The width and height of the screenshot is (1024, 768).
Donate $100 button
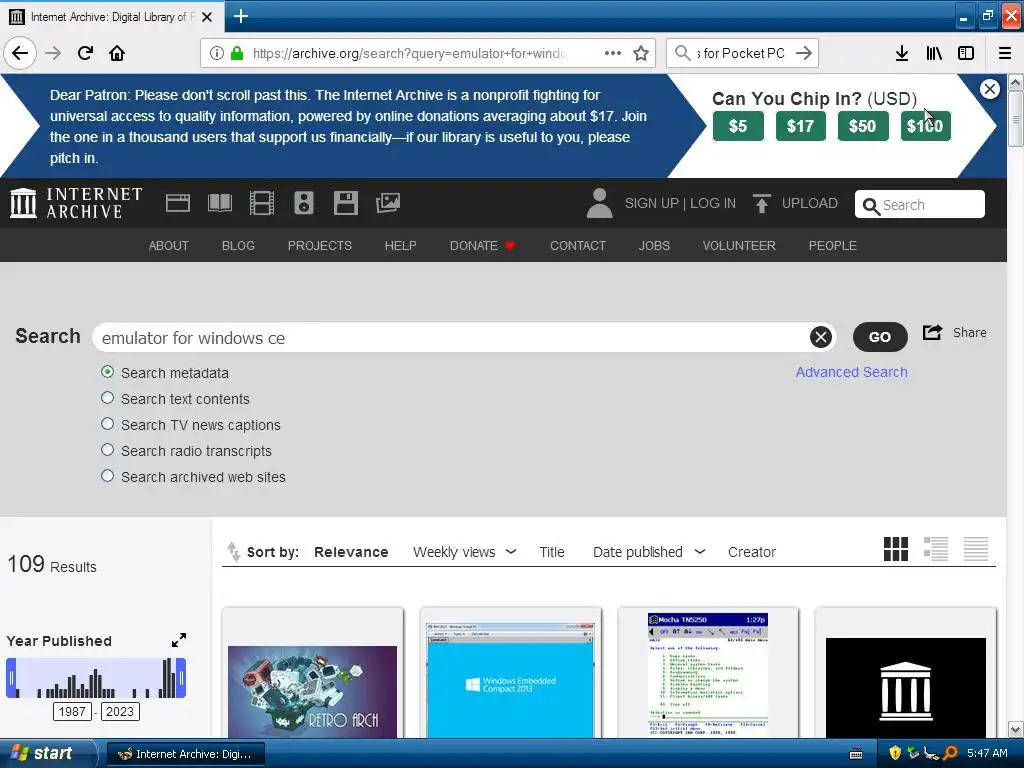pyautogui.click(x=925, y=126)
